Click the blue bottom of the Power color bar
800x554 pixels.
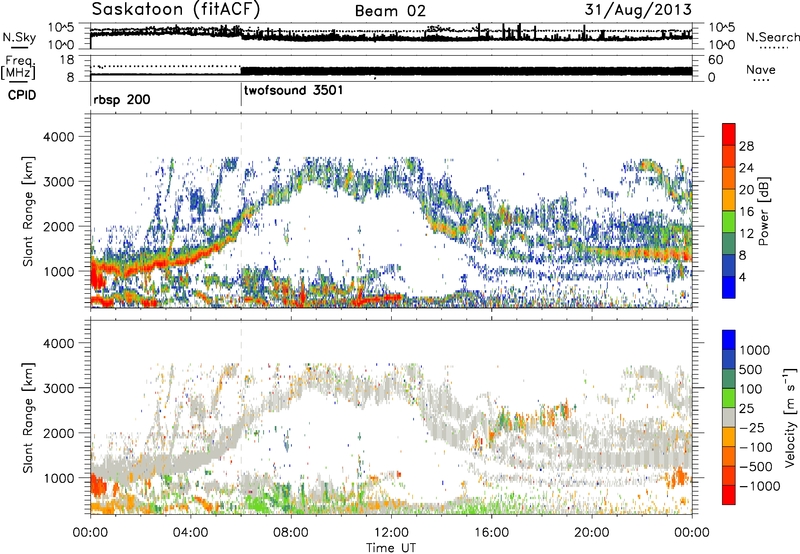coord(729,287)
